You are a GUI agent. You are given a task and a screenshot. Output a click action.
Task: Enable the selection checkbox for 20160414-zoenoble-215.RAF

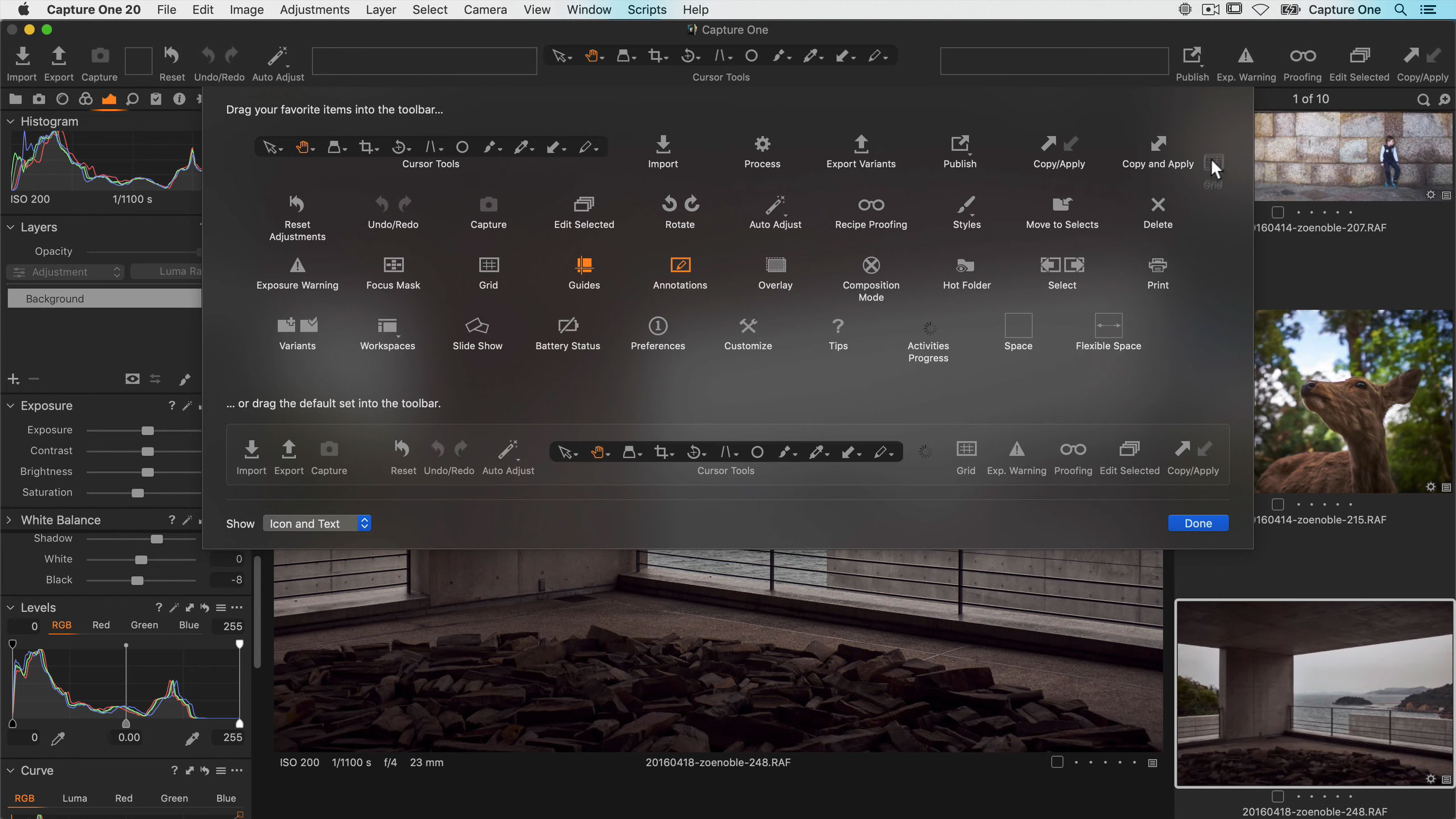tap(1278, 504)
